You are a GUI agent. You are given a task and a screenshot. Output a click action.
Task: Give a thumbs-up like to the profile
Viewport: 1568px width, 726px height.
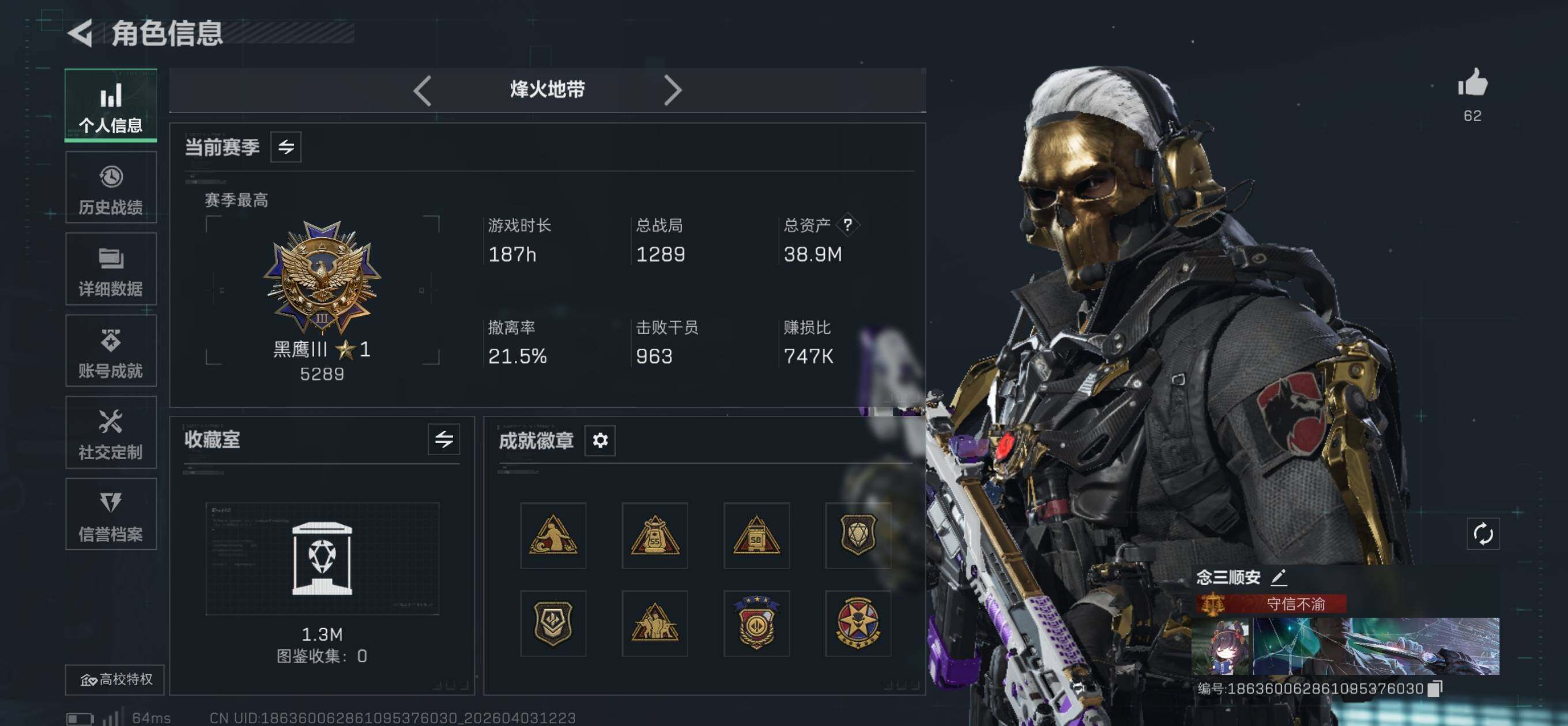point(1472,83)
